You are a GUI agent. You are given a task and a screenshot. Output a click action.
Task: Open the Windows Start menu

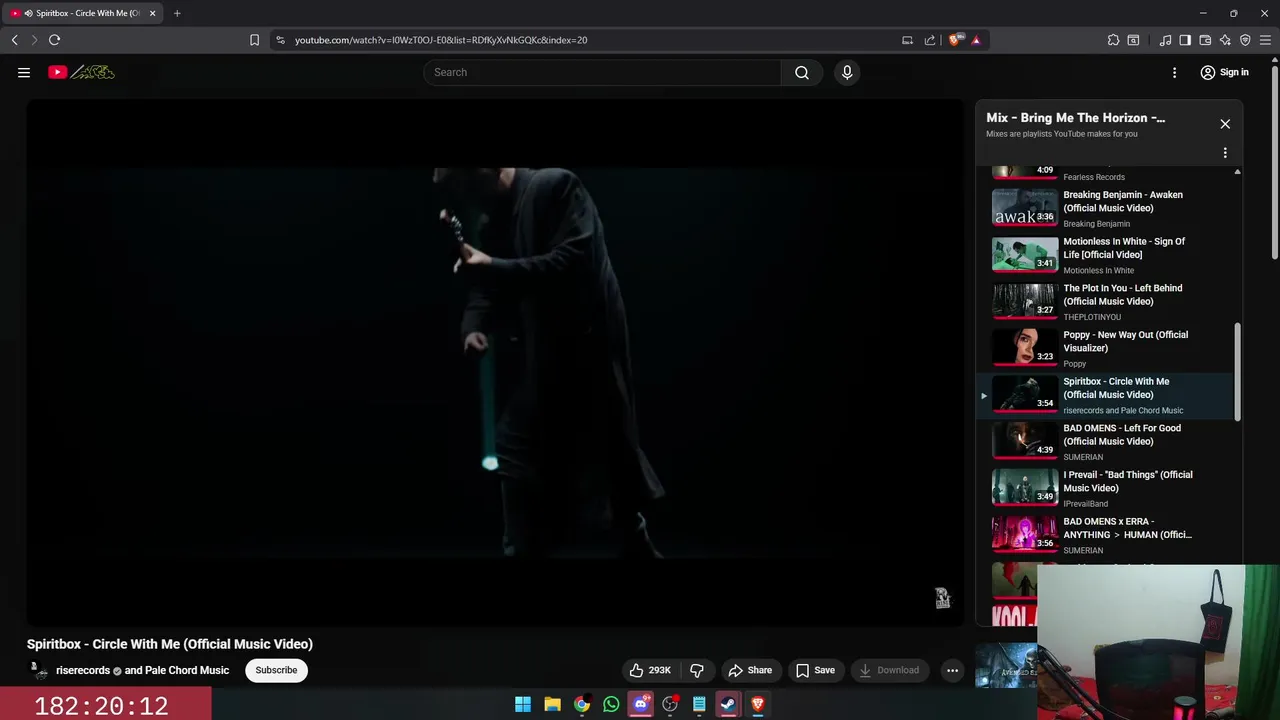[523, 704]
